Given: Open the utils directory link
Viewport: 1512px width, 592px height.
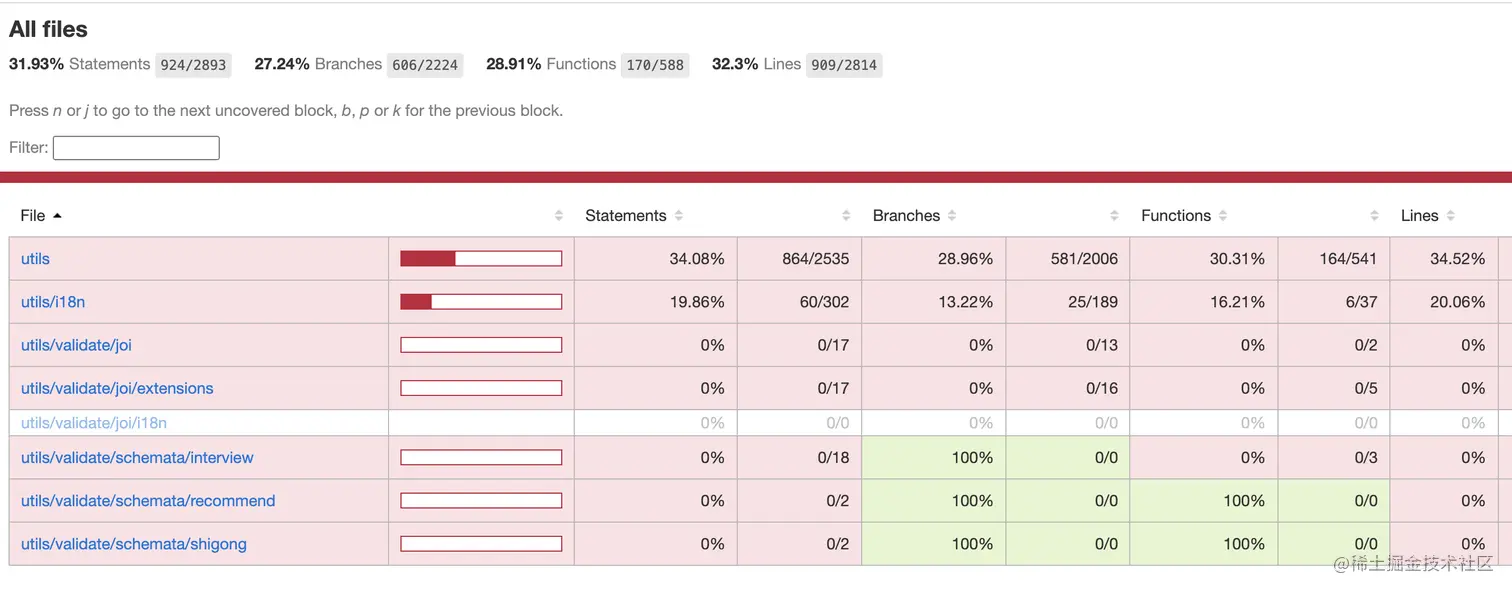Looking at the screenshot, I should pos(35,259).
